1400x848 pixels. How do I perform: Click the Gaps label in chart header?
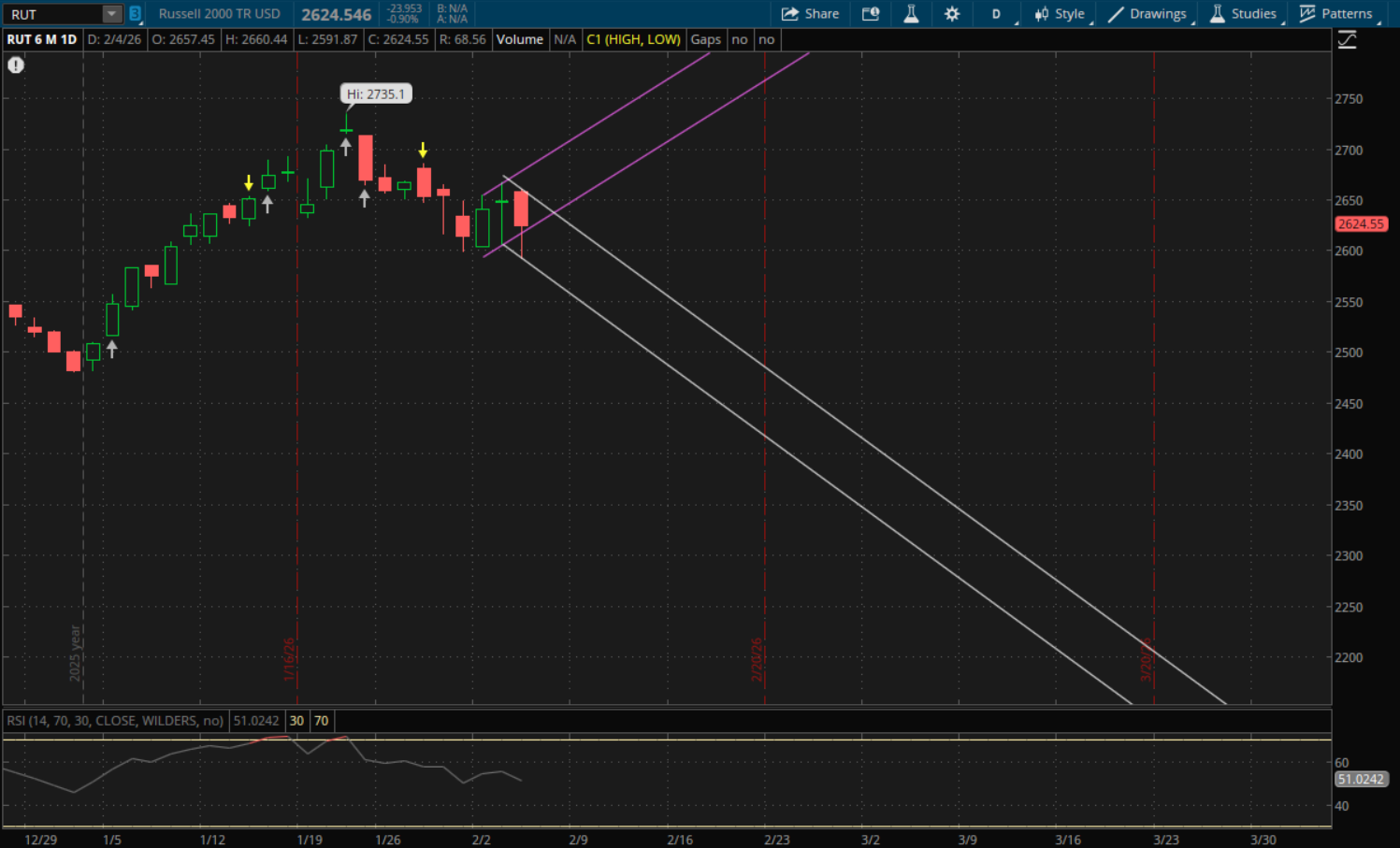(x=705, y=39)
